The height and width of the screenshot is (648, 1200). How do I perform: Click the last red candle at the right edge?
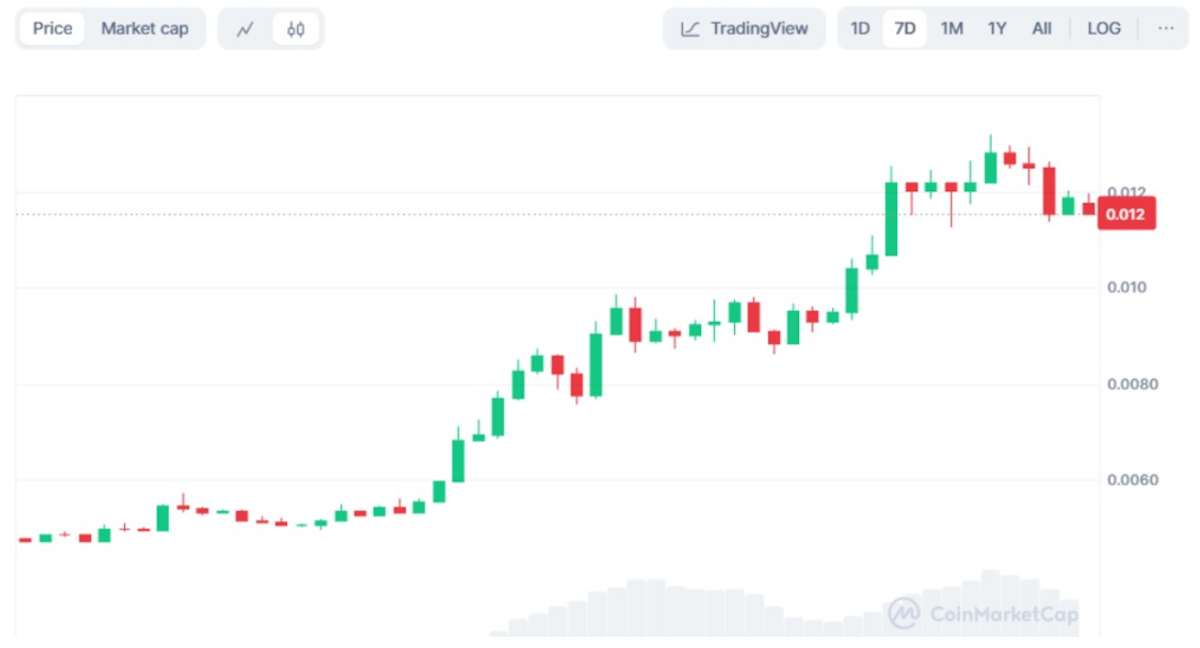[x=1088, y=208]
